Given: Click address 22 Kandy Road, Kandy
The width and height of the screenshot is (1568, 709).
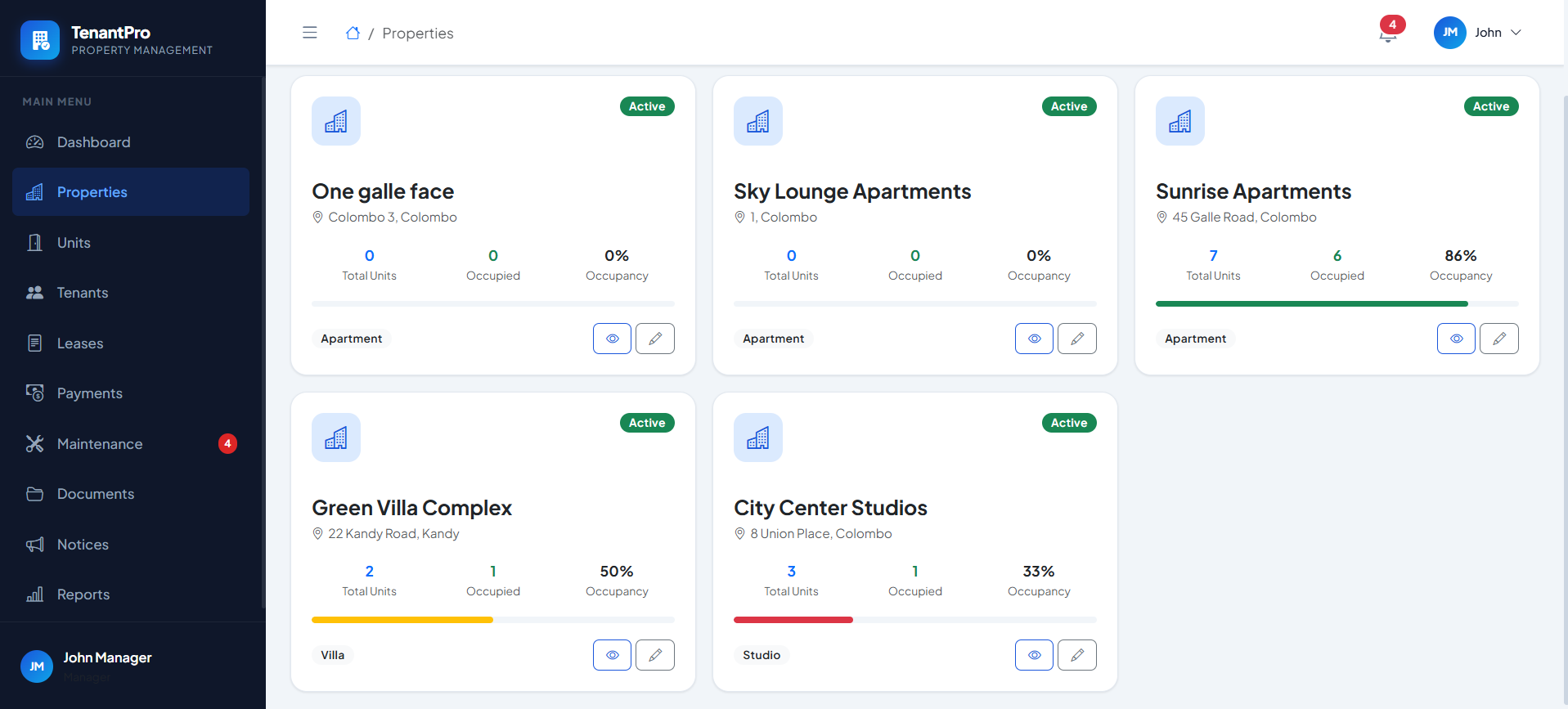Looking at the screenshot, I should coord(393,533).
